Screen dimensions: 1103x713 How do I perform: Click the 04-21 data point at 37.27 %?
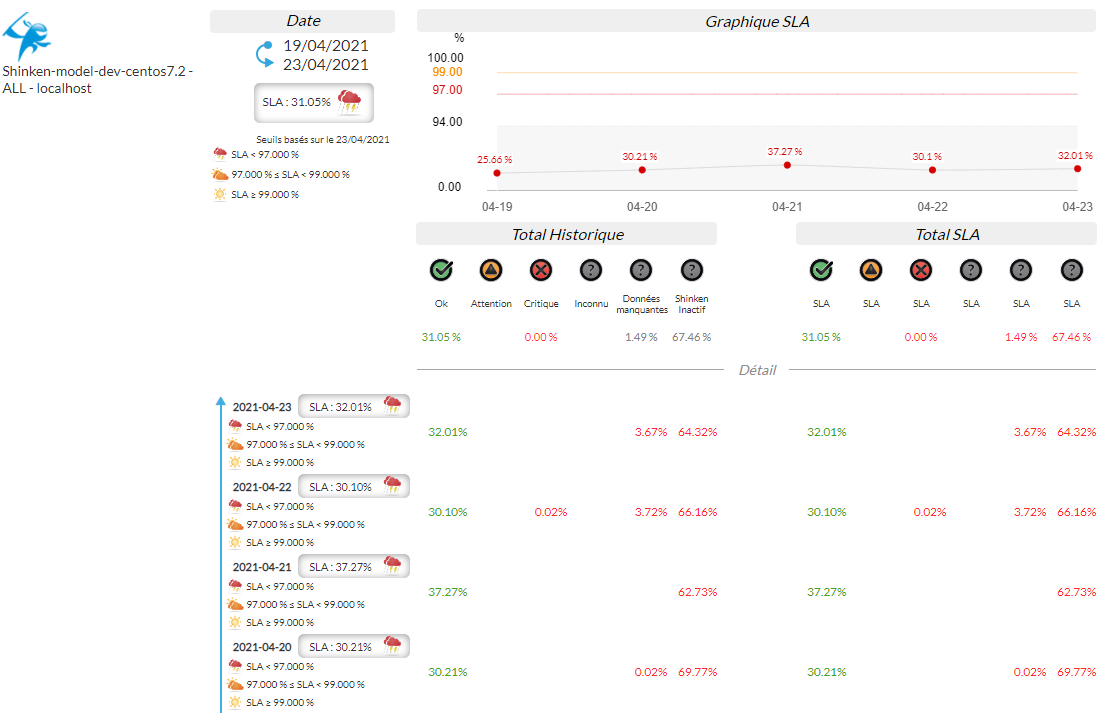[x=787, y=165]
